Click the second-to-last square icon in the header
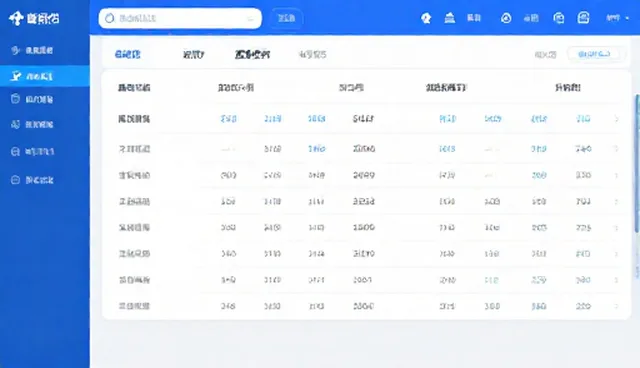 (559, 18)
